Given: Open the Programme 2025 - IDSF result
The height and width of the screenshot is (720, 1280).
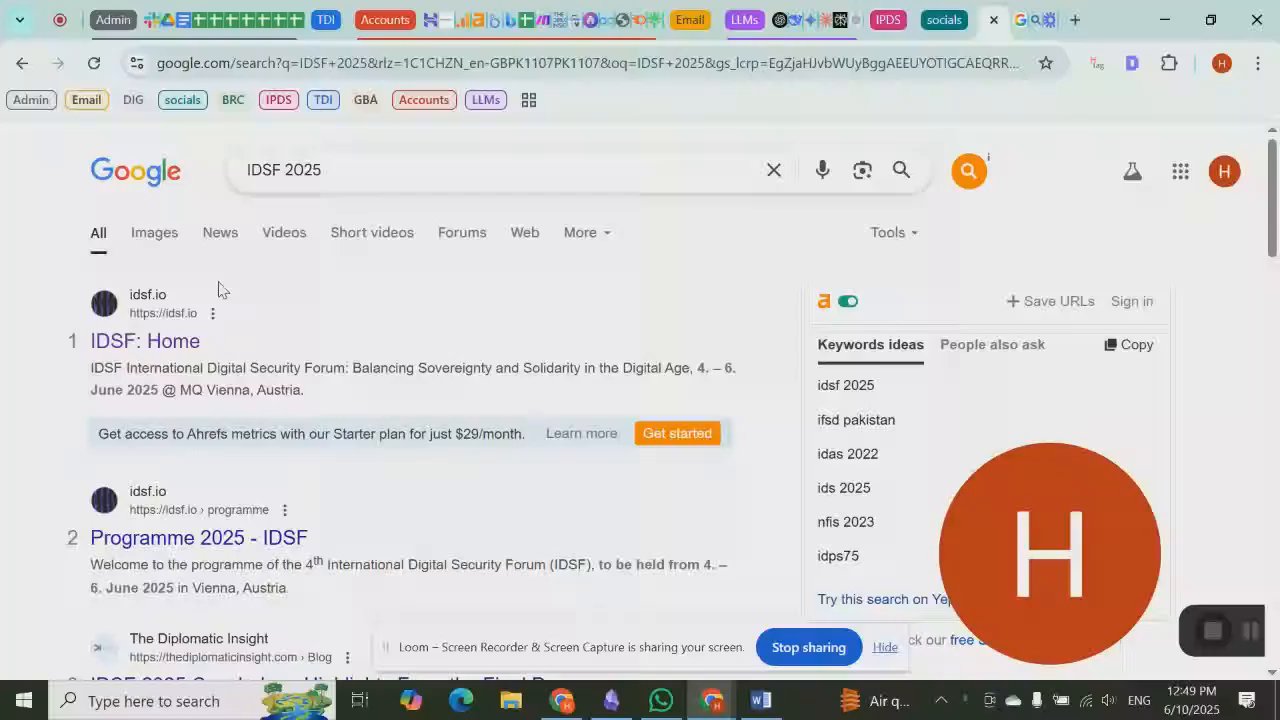Looking at the screenshot, I should tap(199, 538).
